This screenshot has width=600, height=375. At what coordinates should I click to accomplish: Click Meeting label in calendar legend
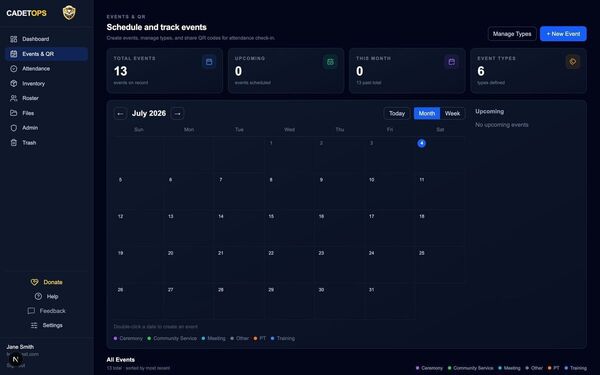(216, 338)
